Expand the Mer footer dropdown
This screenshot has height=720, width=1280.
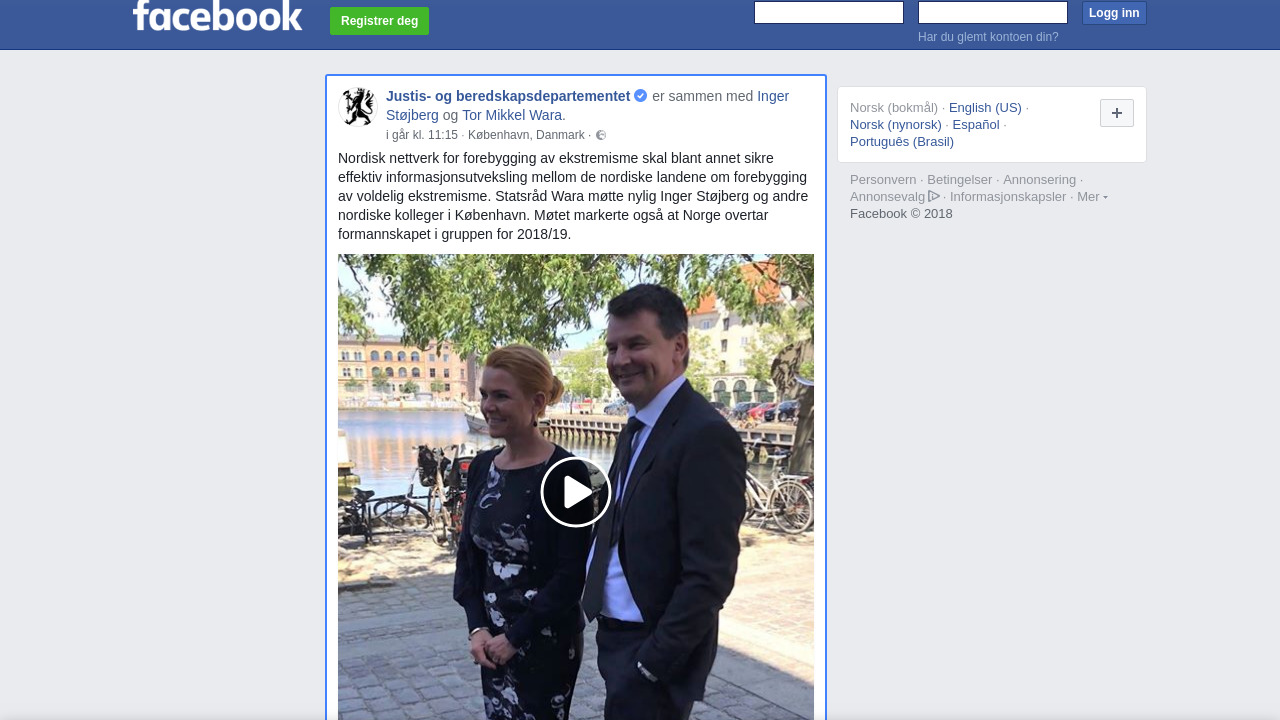pos(1092,197)
